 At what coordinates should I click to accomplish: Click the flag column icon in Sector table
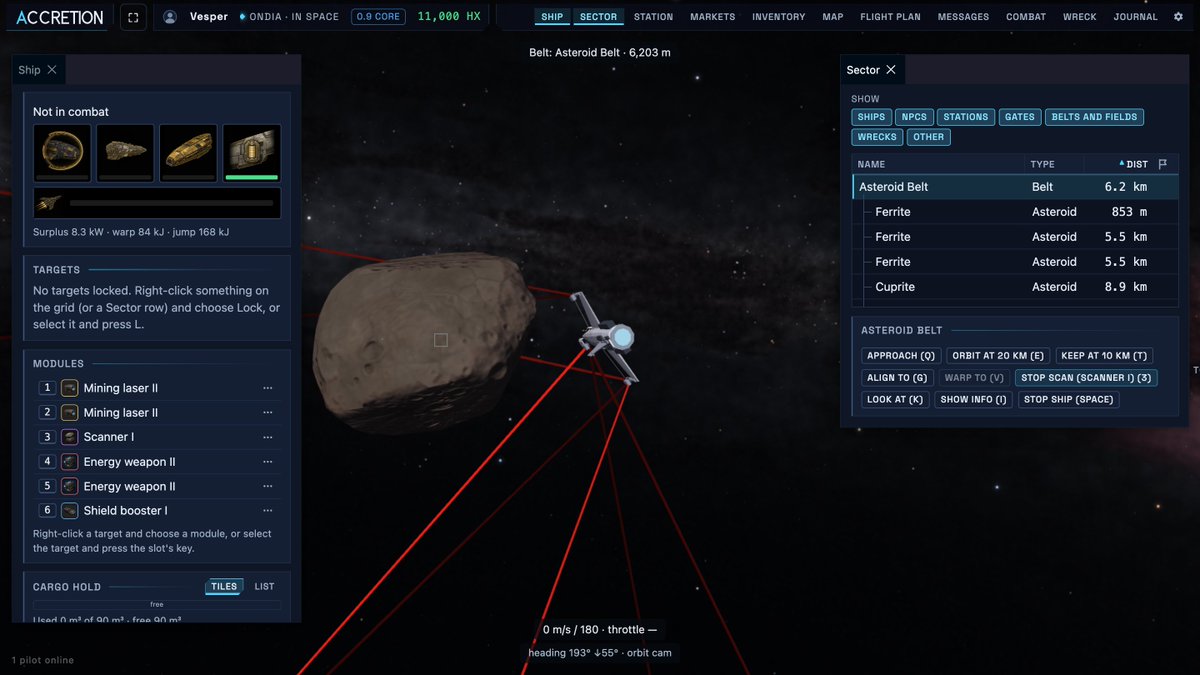[x=1162, y=164]
